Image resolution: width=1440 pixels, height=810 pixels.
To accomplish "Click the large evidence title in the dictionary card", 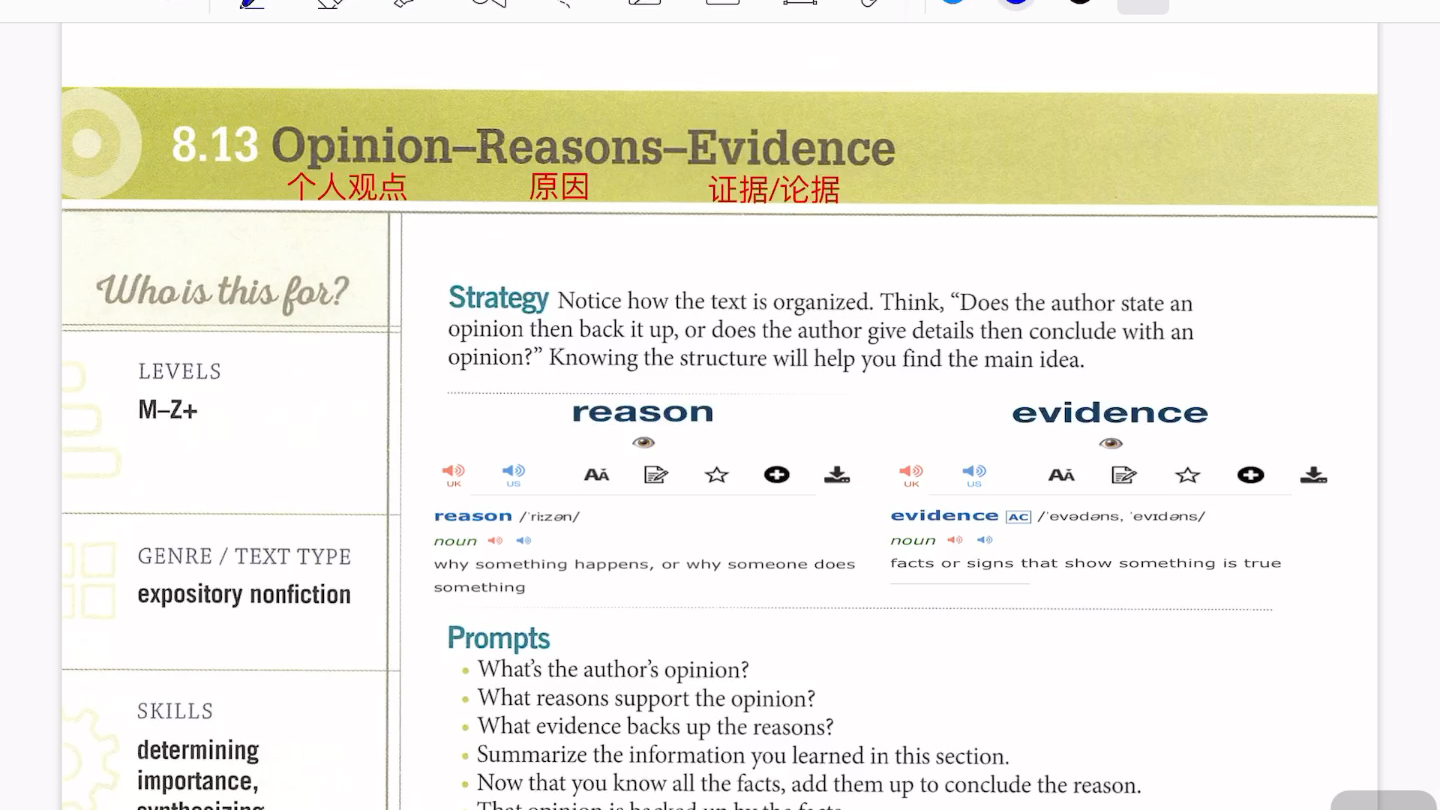I will tap(1110, 413).
